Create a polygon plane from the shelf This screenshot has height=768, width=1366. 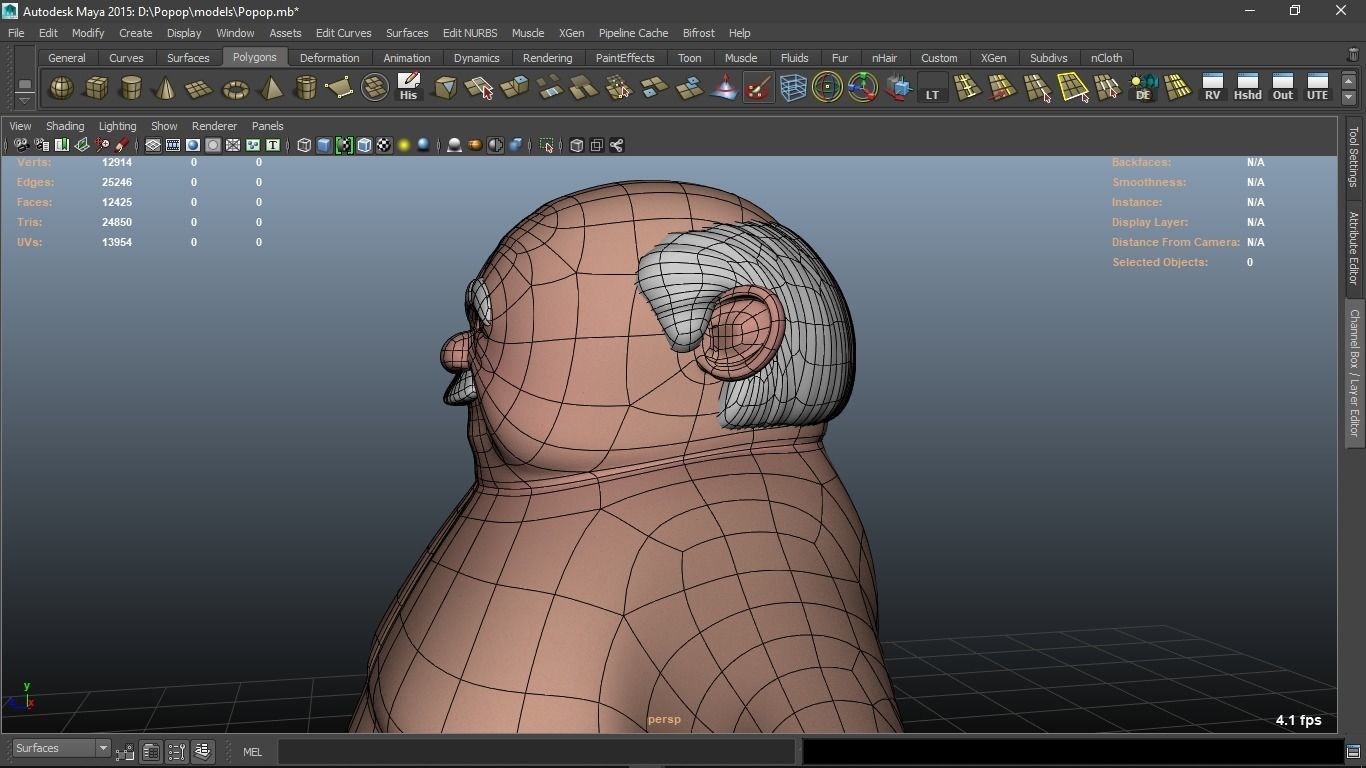(200, 88)
